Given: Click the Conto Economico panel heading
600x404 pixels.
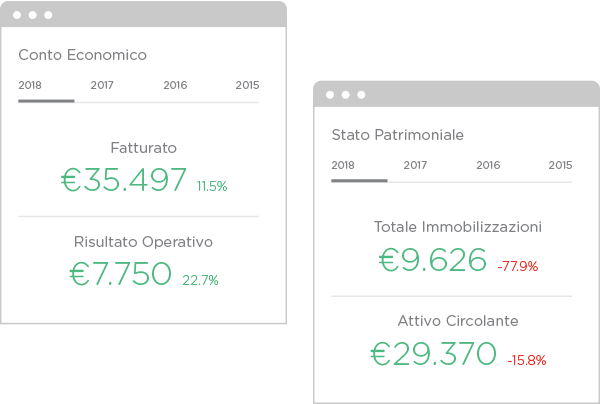Looking at the screenshot, I should pyautogui.click(x=82, y=55).
